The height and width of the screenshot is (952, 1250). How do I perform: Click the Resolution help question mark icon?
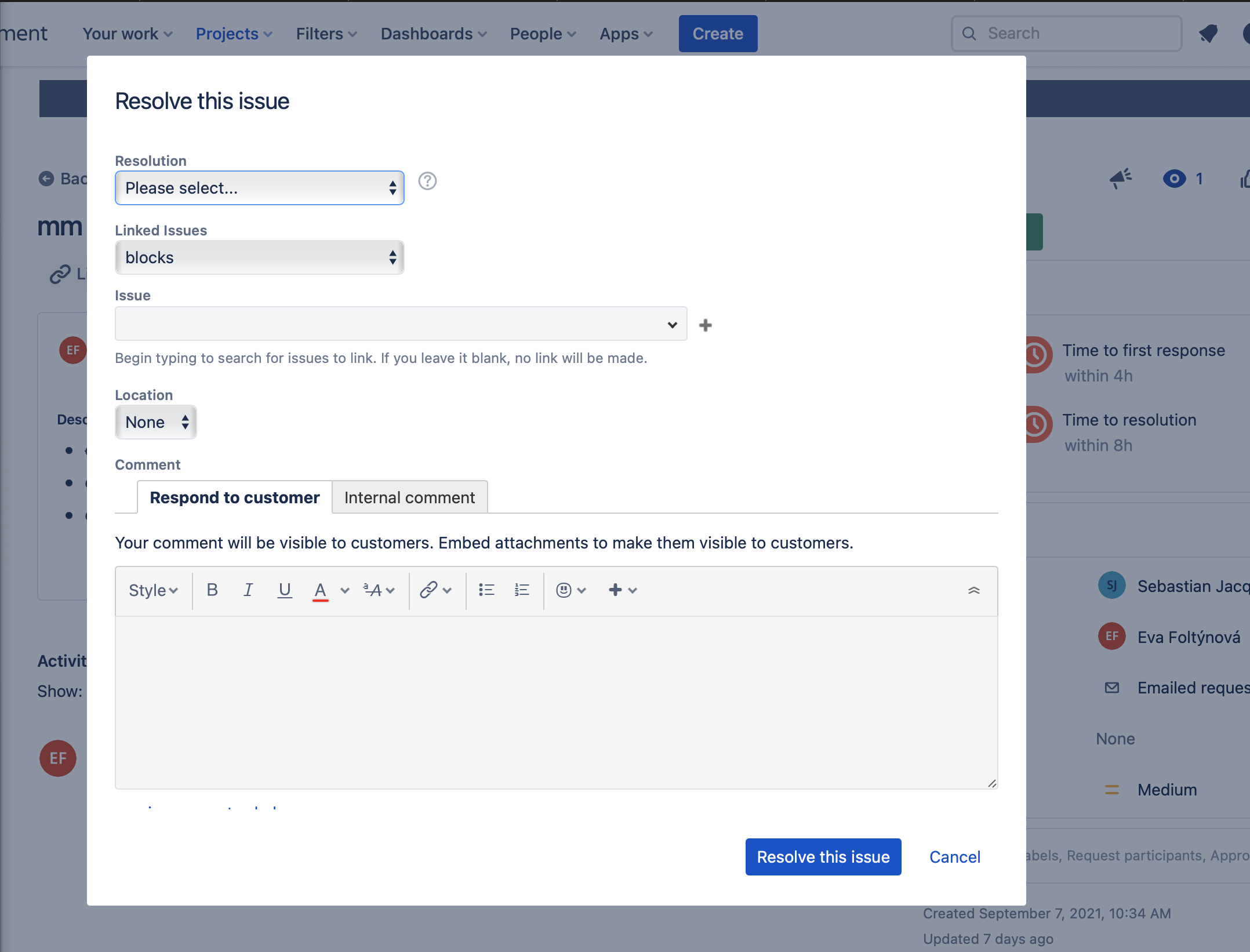[427, 181]
